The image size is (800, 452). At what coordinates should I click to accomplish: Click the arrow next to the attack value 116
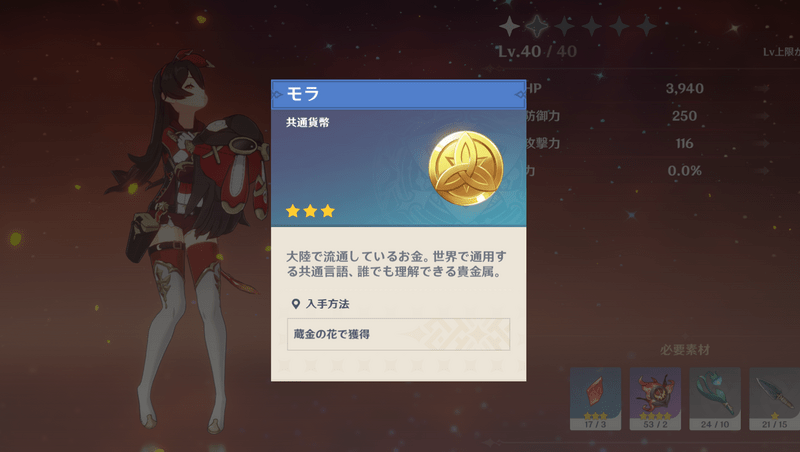pos(762,143)
